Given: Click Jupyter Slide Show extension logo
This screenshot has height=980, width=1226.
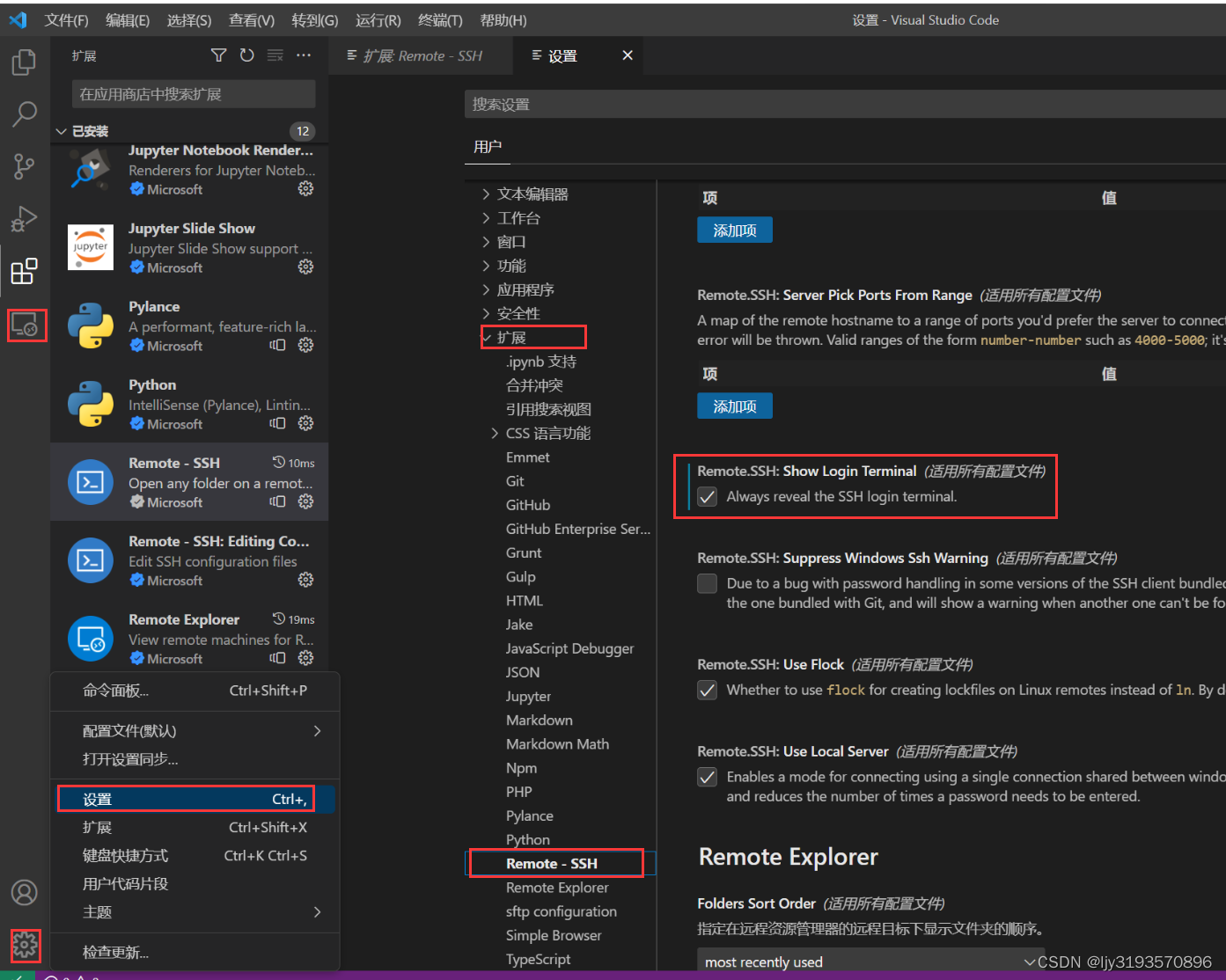Looking at the screenshot, I should [x=91, y=247].
